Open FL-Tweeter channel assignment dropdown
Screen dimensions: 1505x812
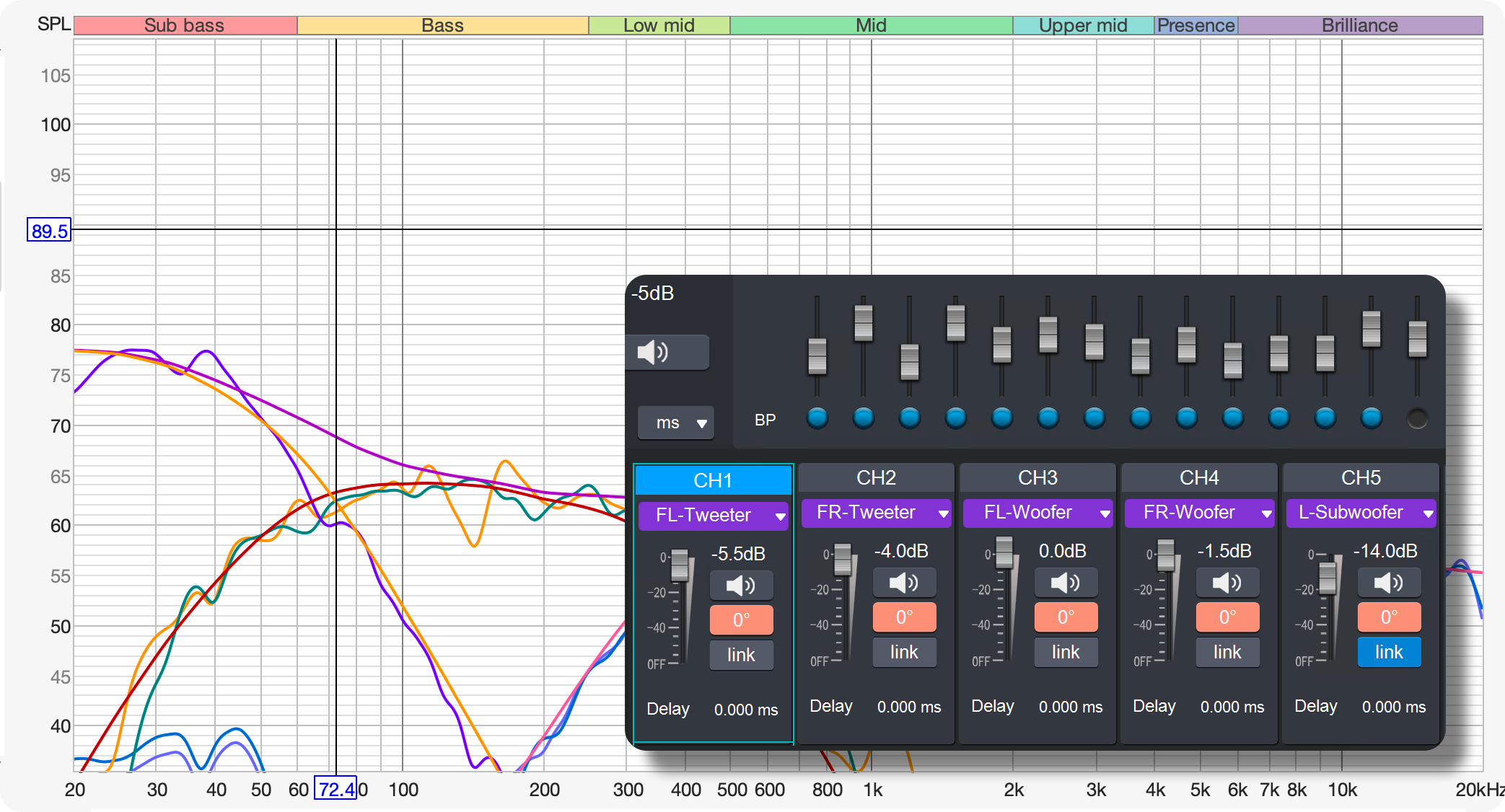pos(713,516)
